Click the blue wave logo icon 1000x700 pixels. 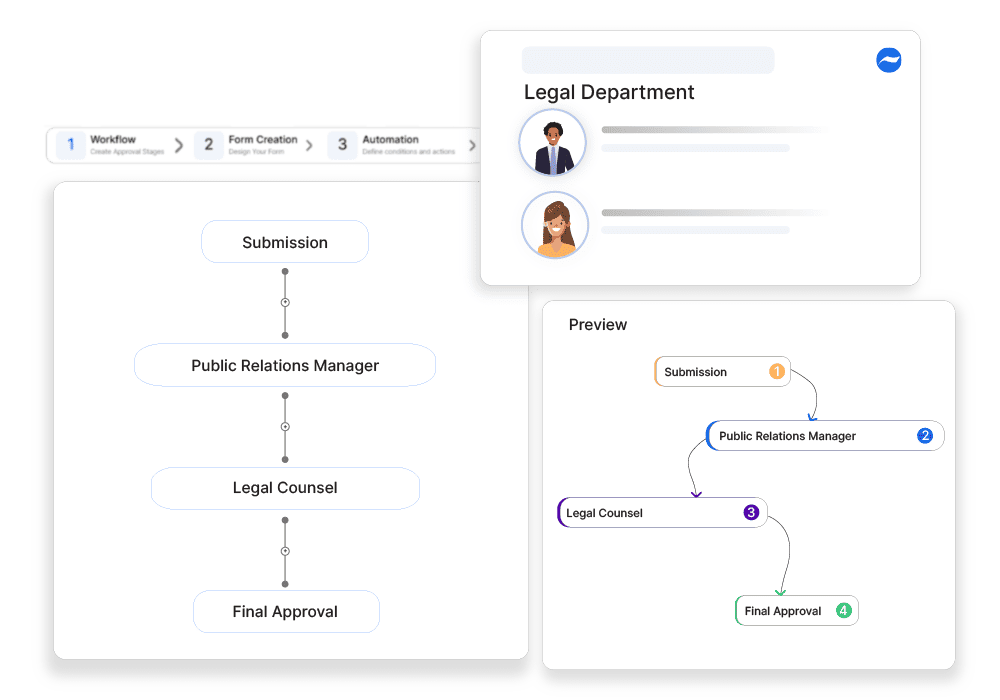(x=888, y=61)
